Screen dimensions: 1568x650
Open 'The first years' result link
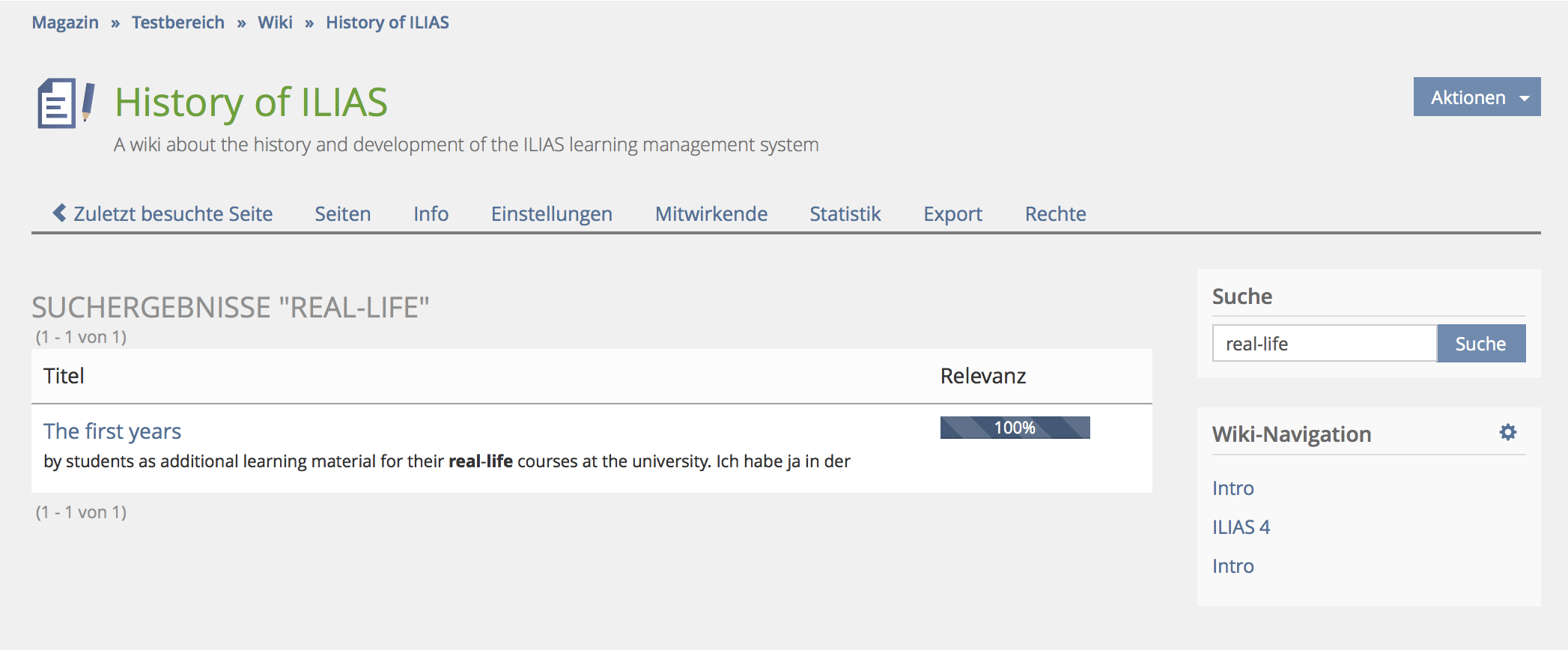coord(112,431)
